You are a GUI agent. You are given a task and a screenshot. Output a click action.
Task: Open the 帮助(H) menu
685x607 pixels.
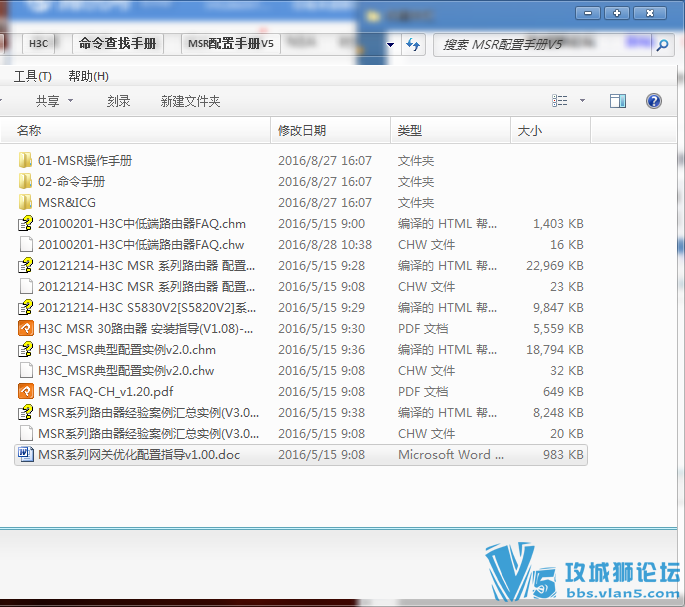89,76
